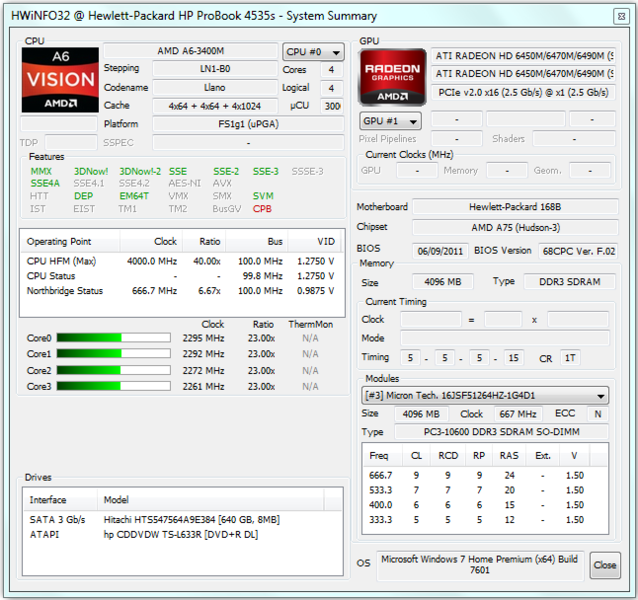Click the BIOS date 06/09/2011

440,251
